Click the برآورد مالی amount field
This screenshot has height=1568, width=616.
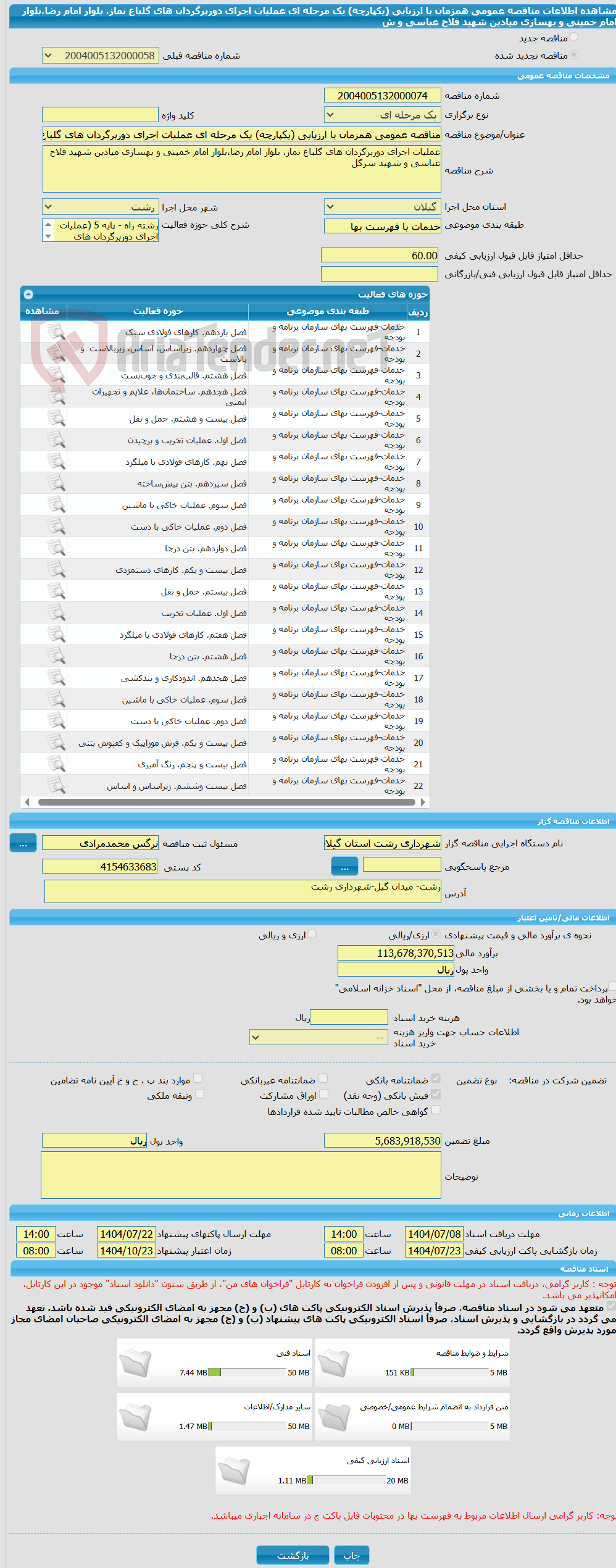pos(396,953)
